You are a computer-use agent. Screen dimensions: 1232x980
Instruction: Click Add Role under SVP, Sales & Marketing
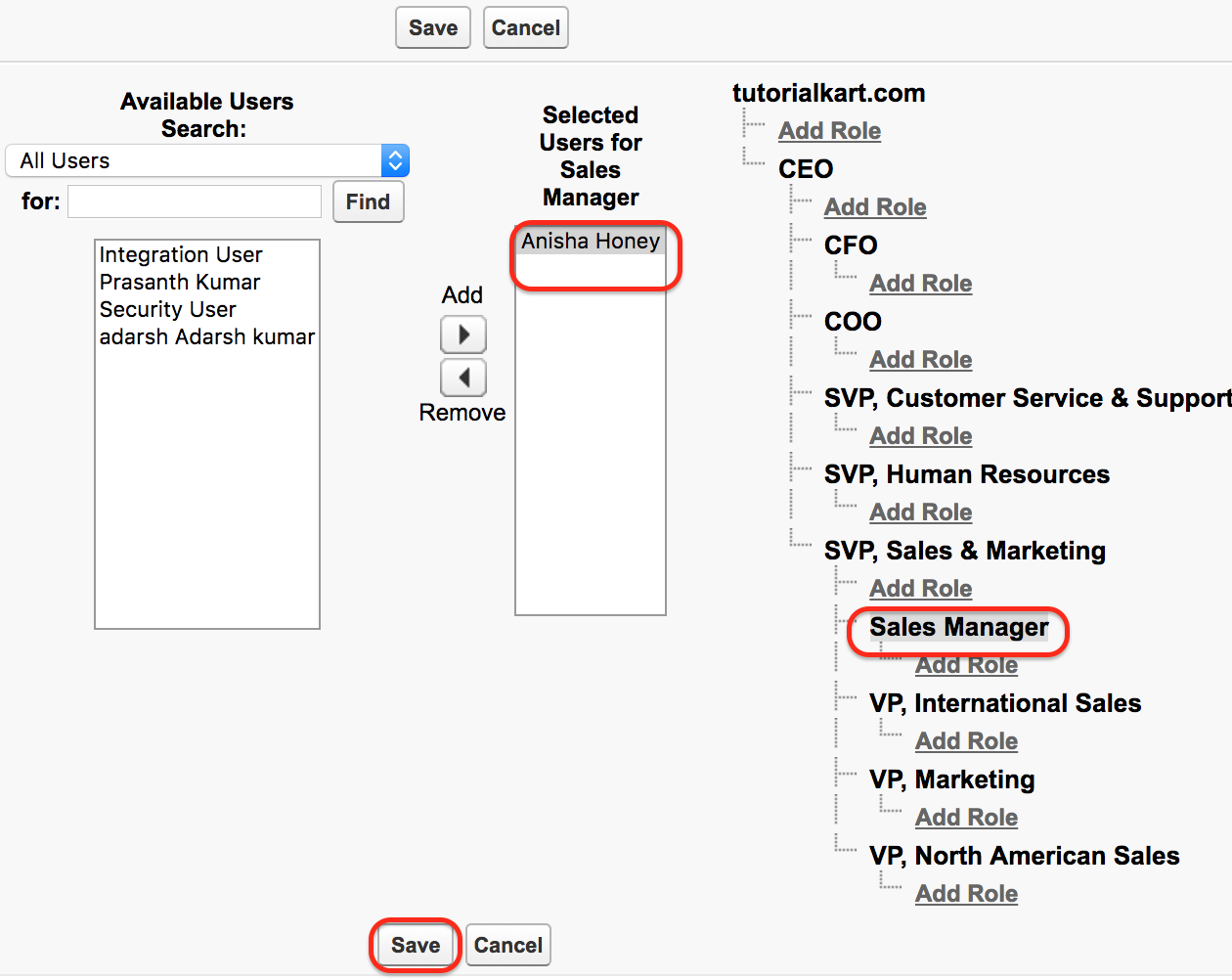tap(921, 588)
